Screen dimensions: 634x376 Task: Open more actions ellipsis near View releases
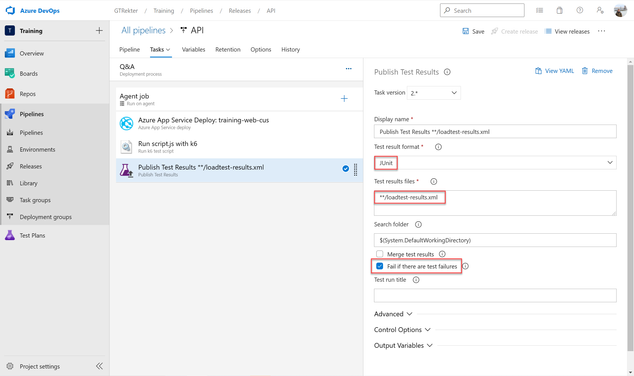[x=602, y=31]
